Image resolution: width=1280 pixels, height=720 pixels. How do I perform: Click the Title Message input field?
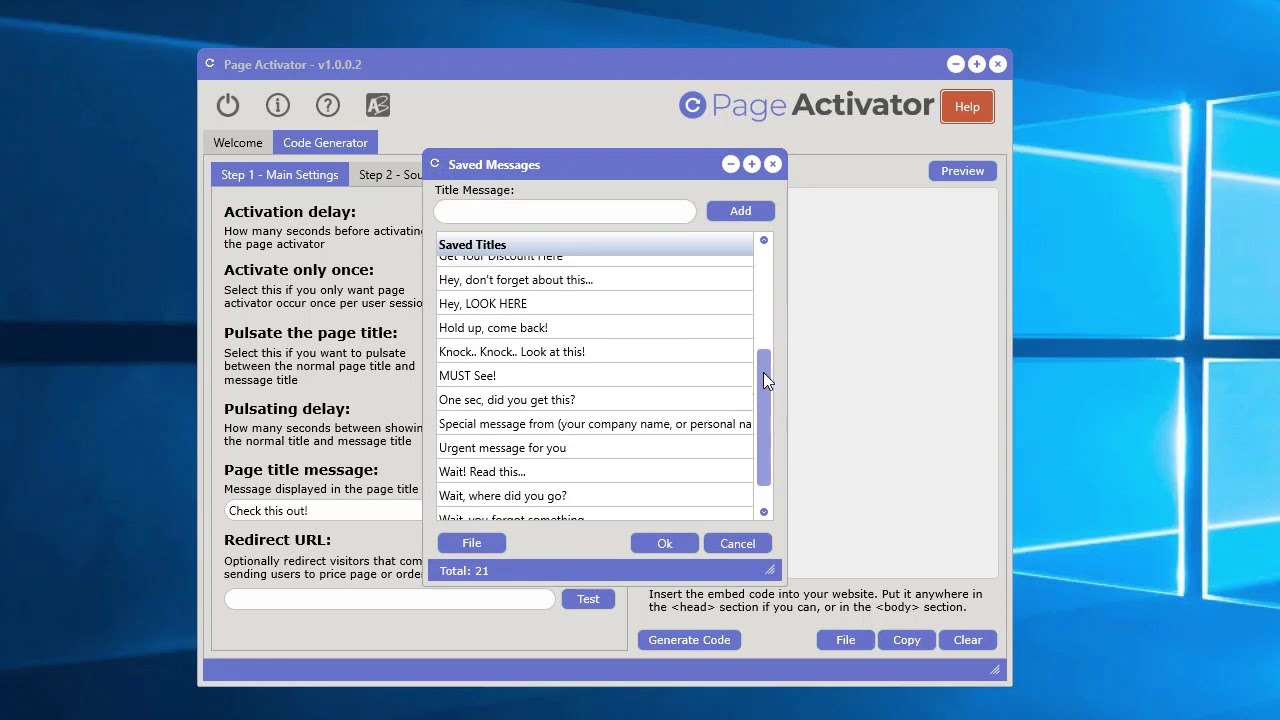[565, 211]
